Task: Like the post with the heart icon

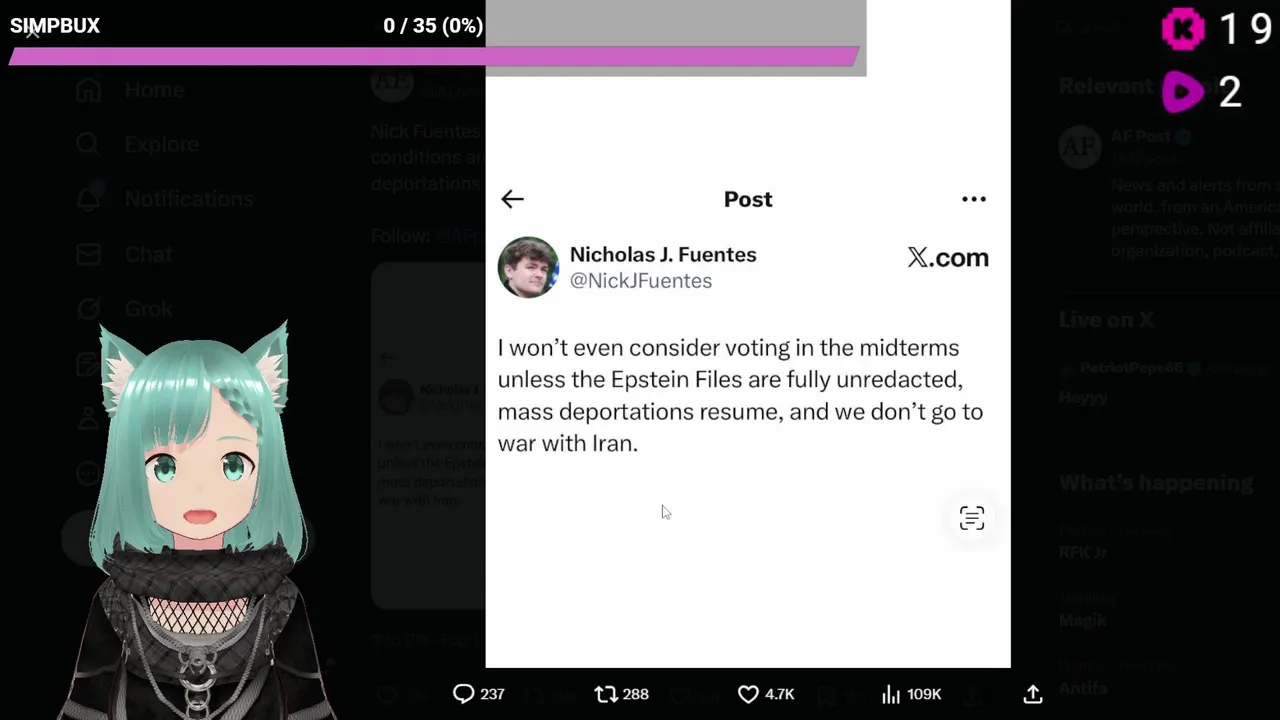Action: coord(748,694)
